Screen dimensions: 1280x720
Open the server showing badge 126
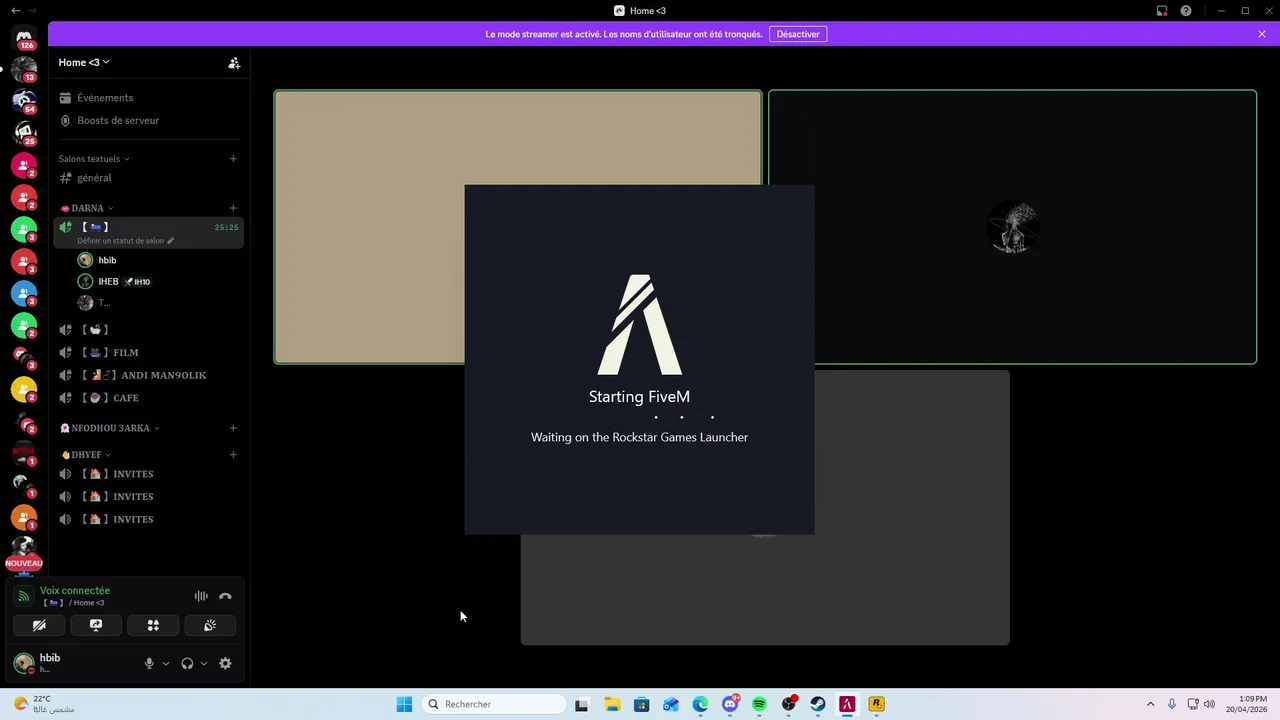click(x=24, y=38)
